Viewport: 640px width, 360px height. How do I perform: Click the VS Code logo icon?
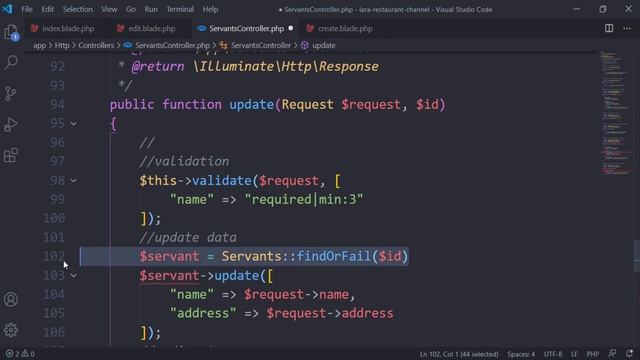coord(7,9)
